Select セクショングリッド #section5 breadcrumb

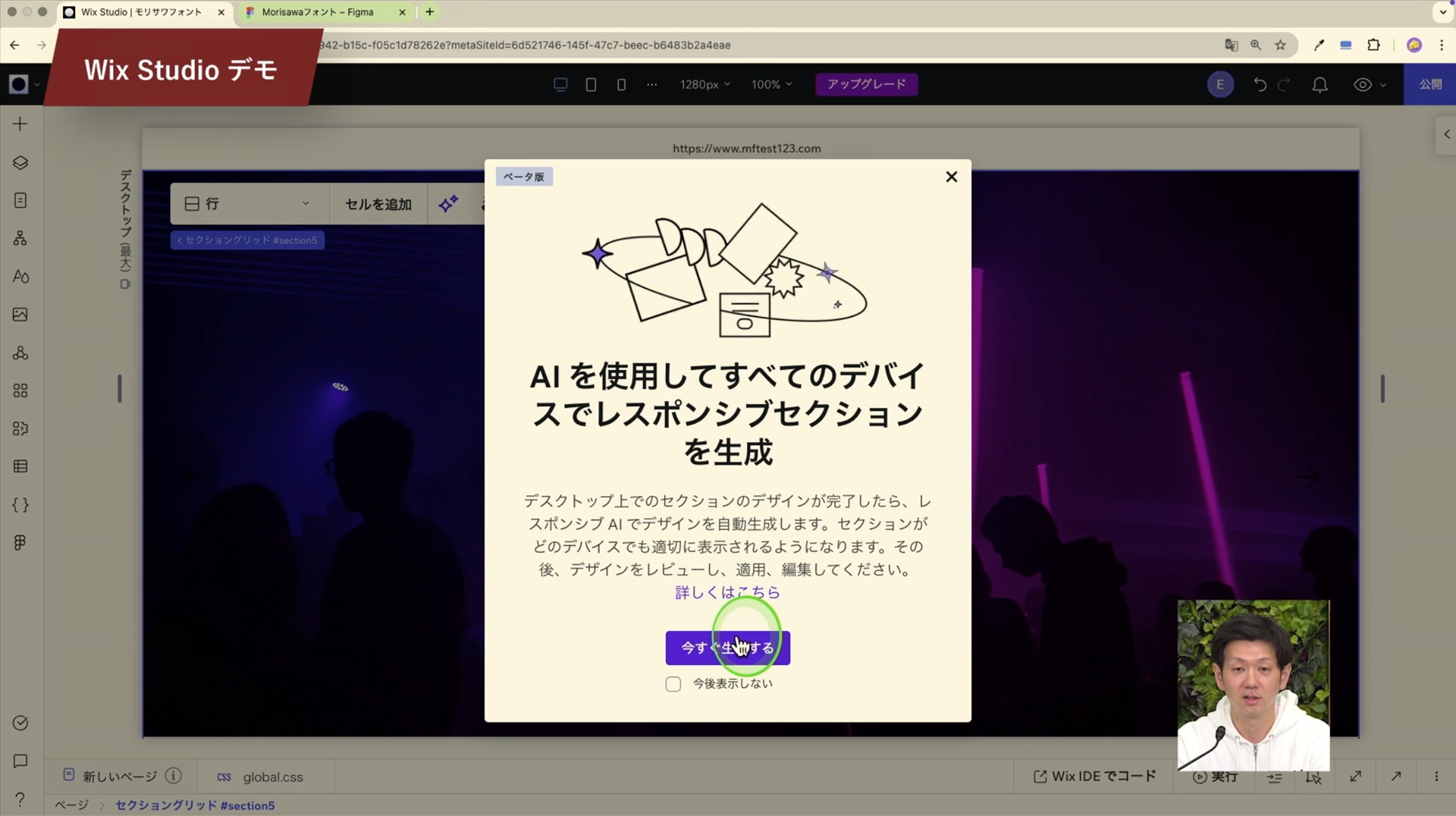coord(195,805)
